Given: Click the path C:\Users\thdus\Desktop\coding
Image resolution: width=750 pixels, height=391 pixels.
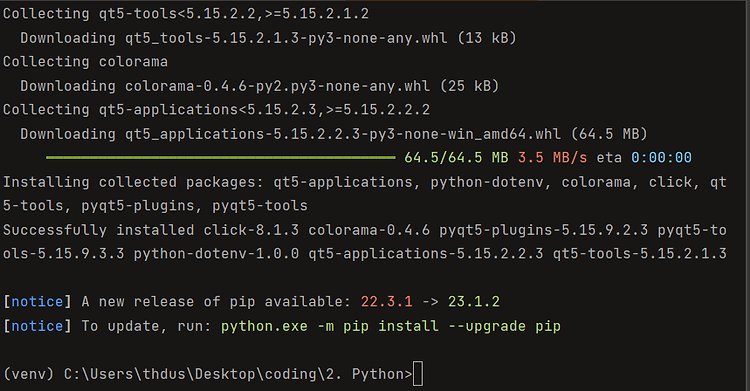Looking at the screenshot, I should (190, 374).
